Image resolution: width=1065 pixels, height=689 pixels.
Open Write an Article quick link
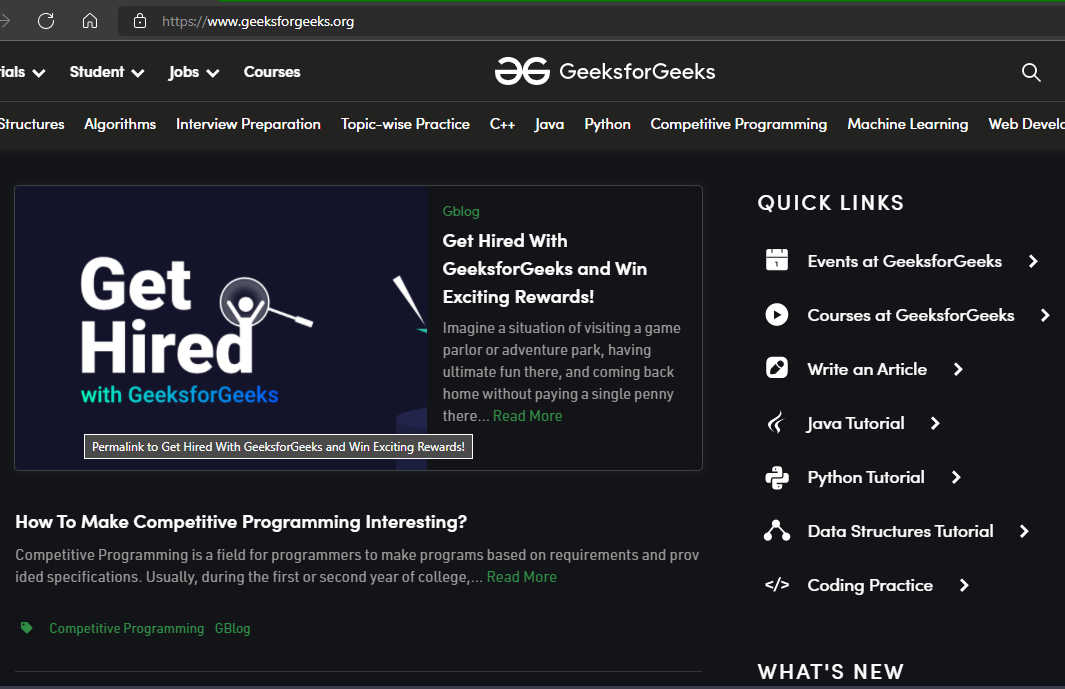pyautogui.click(x=867, y=369)
